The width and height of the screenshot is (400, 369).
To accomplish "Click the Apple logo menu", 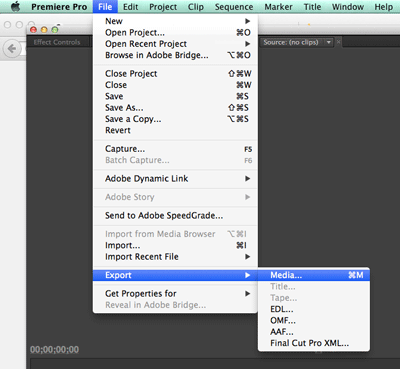I will coord(15,7).
